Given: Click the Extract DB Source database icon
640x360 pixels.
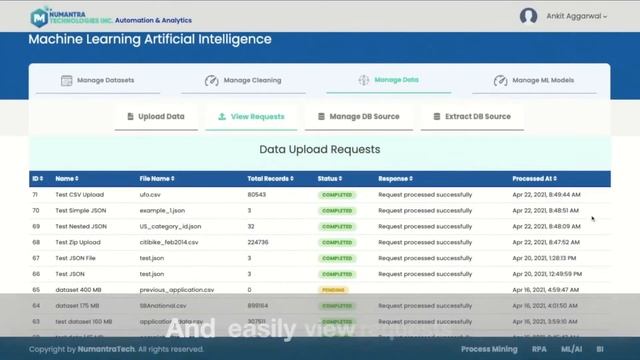Looking at the screenshot, I should (x=437, y=117).
